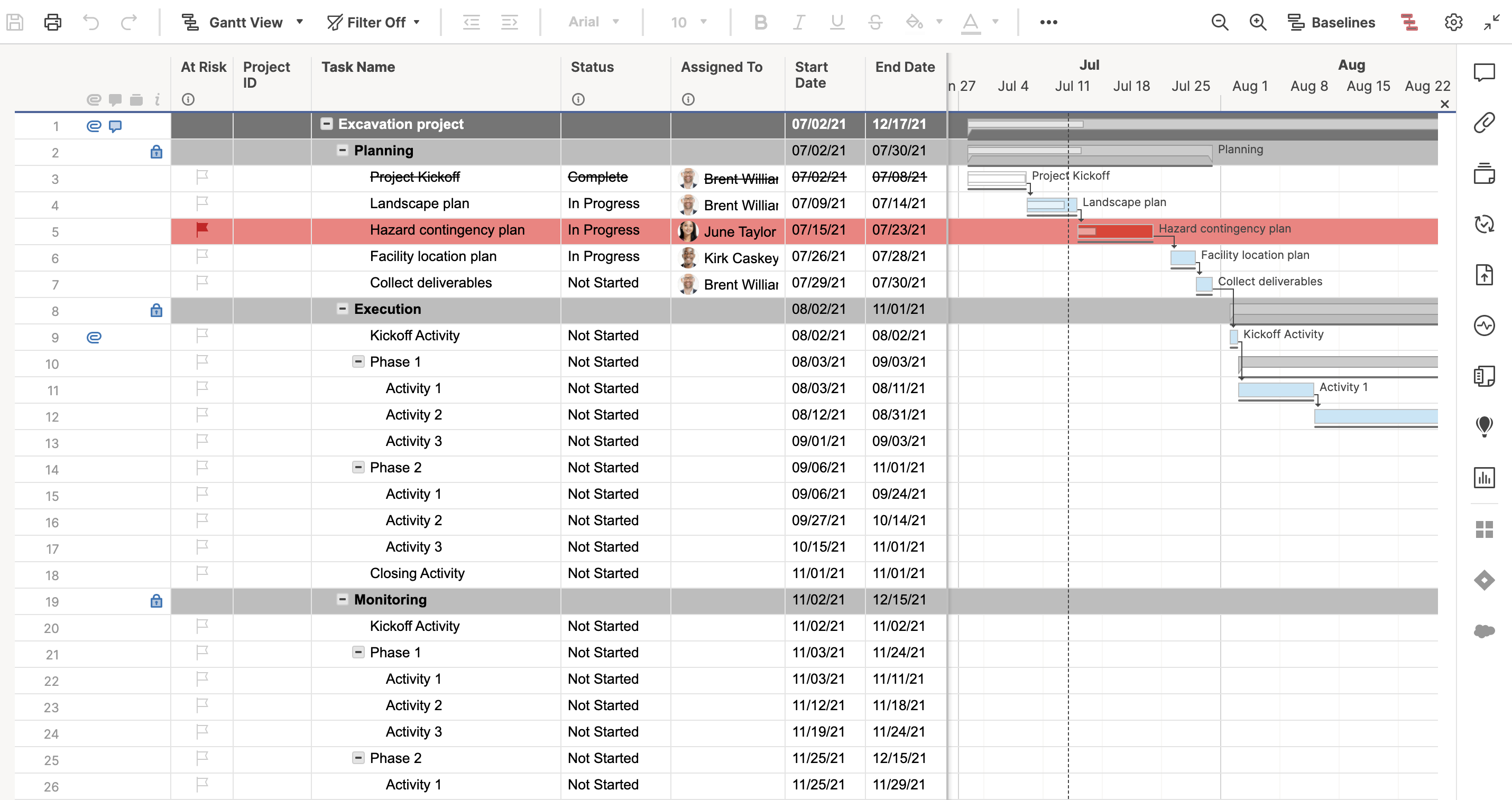
Task: Select the Task Name column header
Action: (x=358, y=68)
